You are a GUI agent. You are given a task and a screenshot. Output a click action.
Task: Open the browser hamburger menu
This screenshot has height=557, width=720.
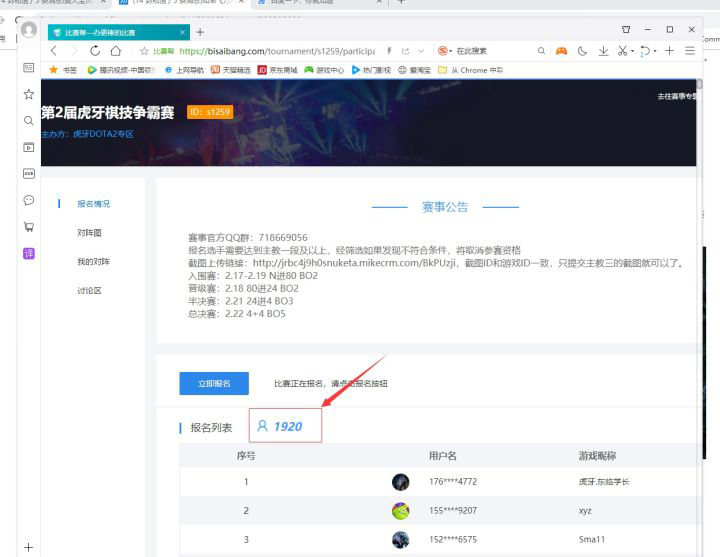tap(690, 50)
